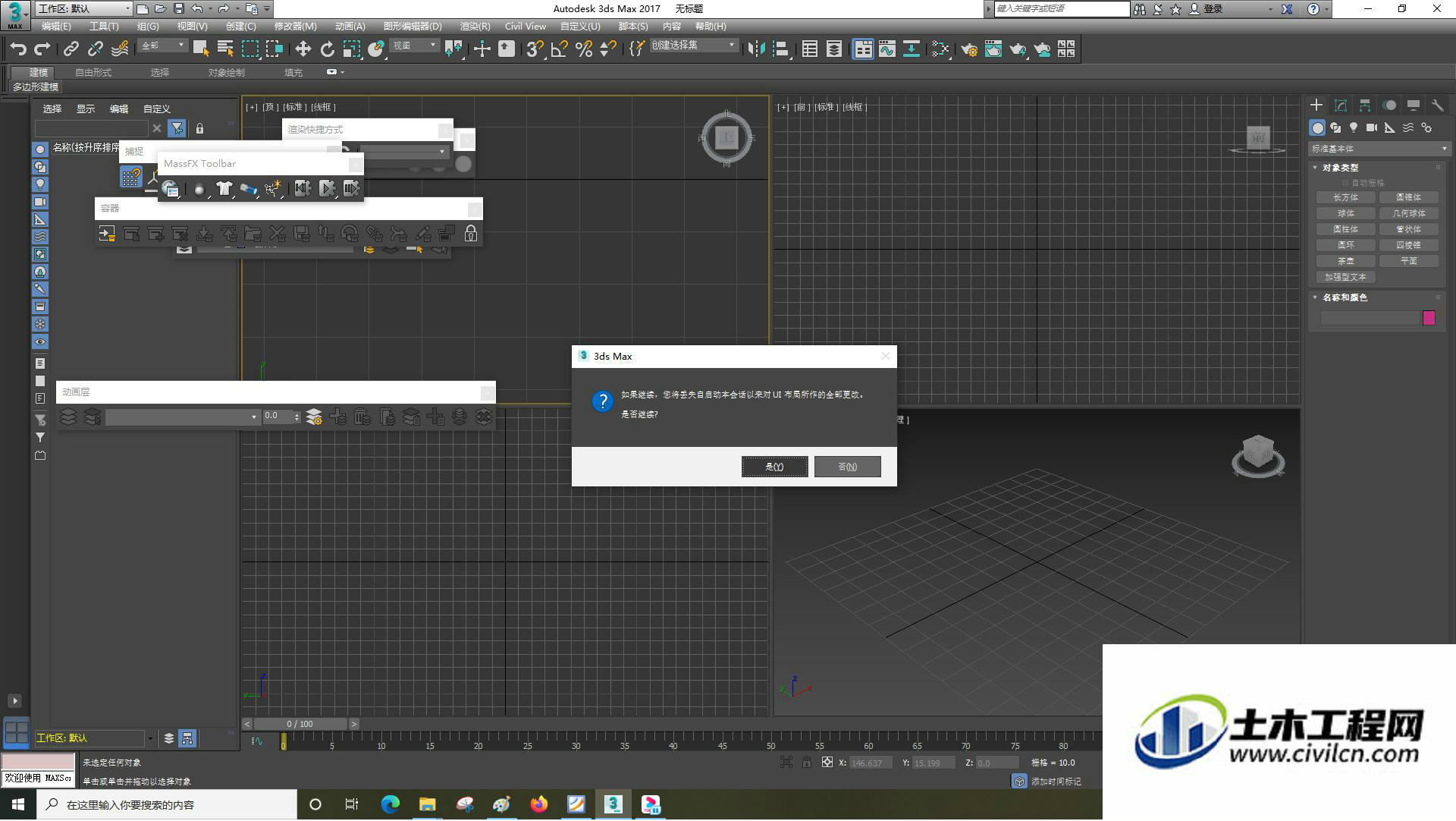Open the 编辑(E) menu
1456x821 pixels.
pos(56,26)
